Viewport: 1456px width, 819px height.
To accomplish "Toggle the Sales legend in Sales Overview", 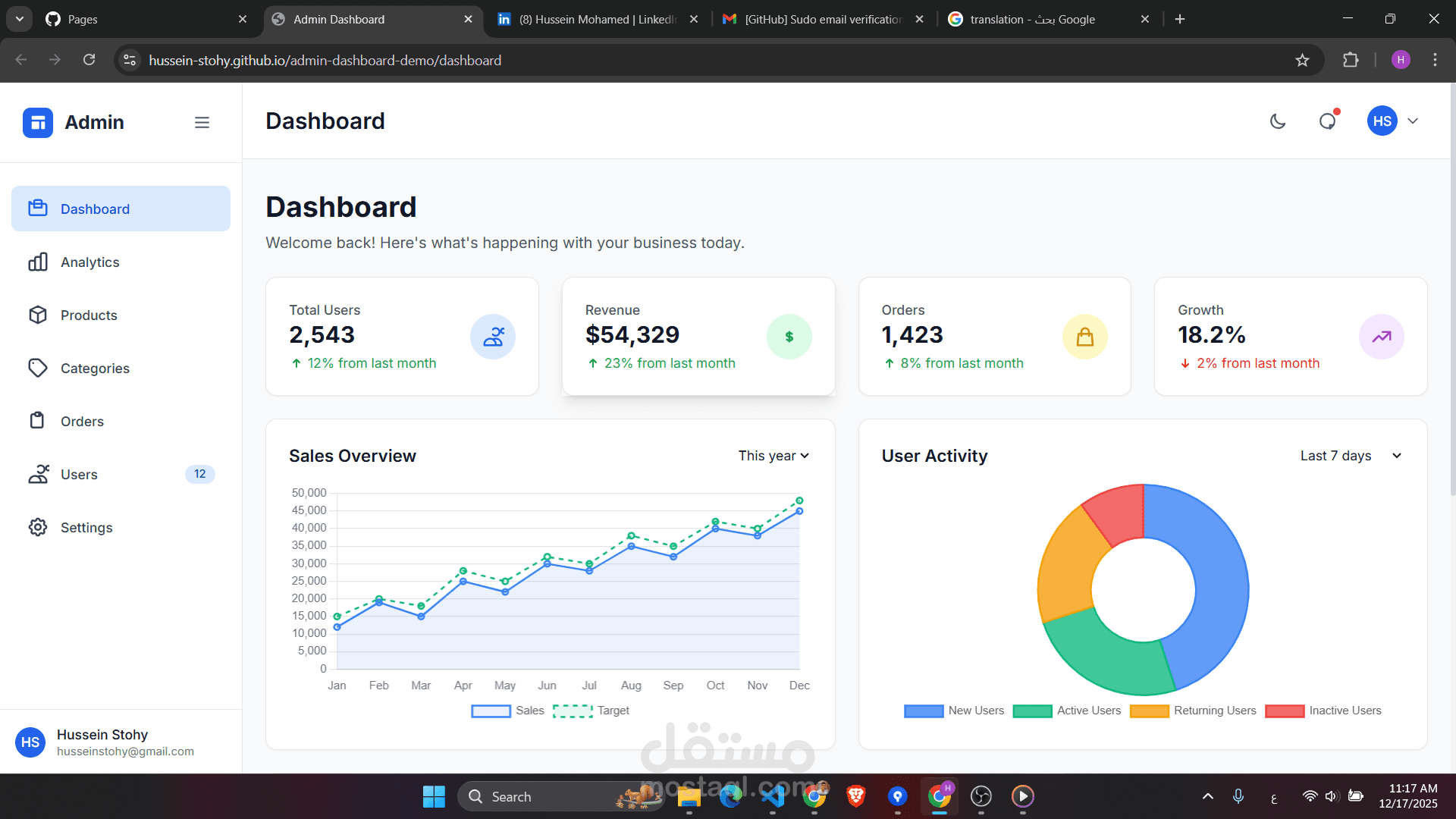I will pyautogui.click(x=508, y=711).
